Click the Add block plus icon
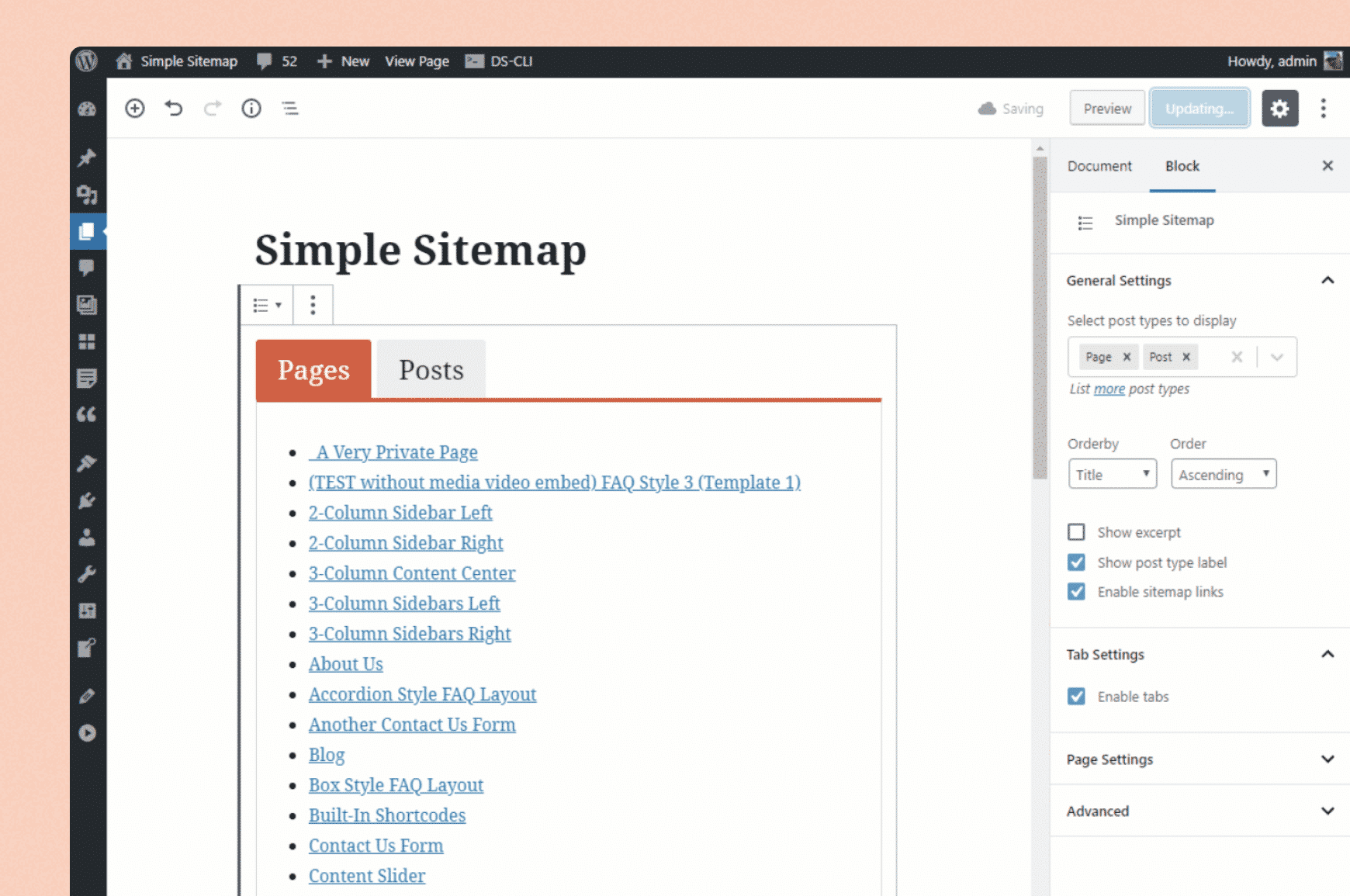This screenshot has width=1350, height=896. click(135, 109)
